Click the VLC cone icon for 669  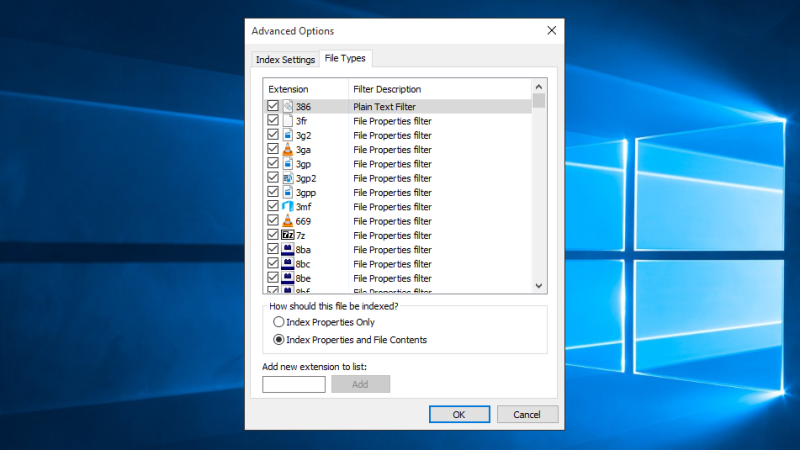tap(287, 221)
